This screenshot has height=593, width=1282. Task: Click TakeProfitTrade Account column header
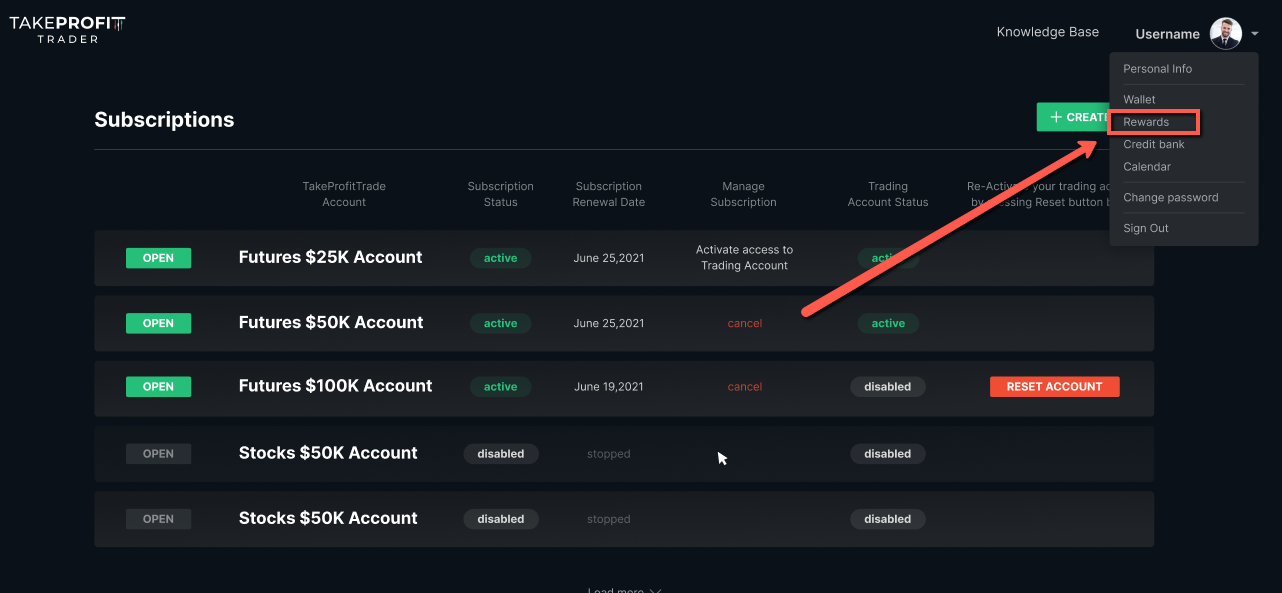[344, 194]
